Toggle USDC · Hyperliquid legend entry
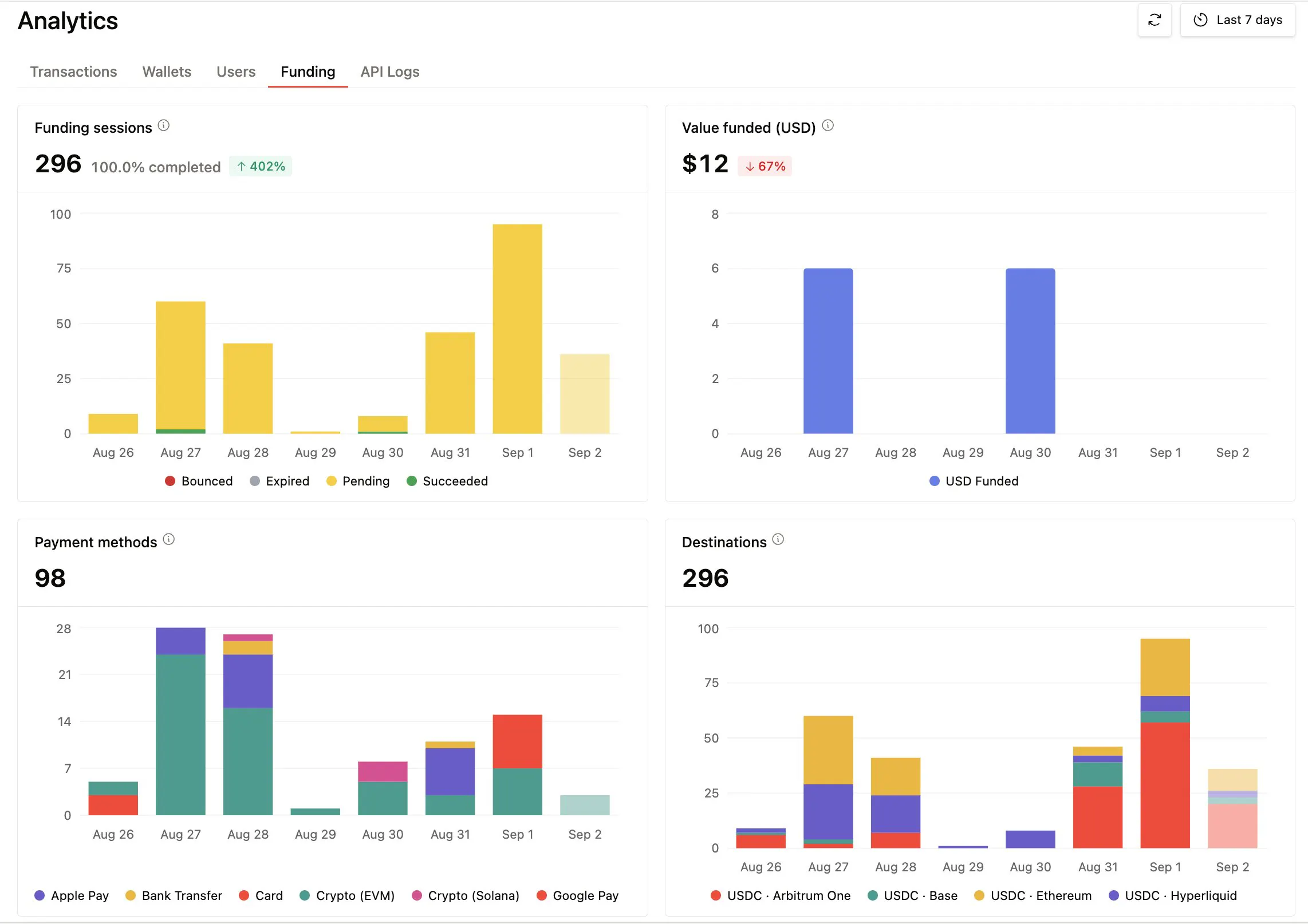1308x924 pixels. point(1173,895)
